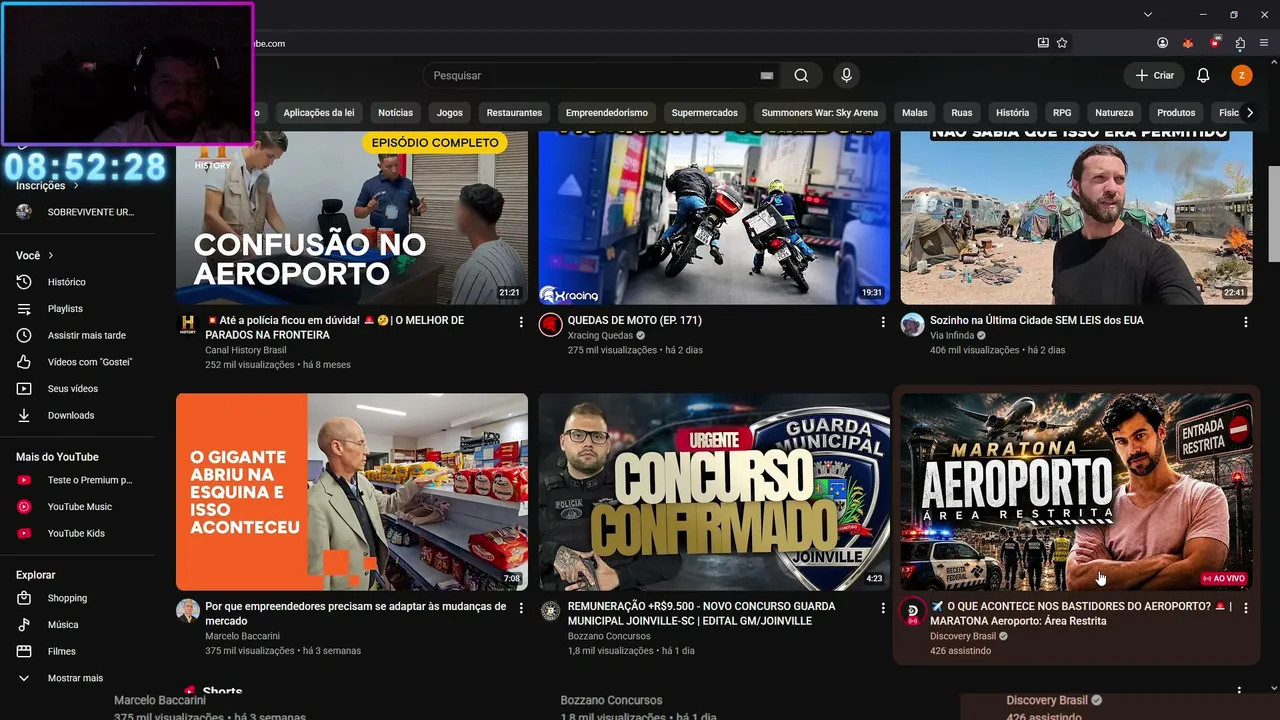The height and width of the screenshot is (720, 1280).
Task: Open the browser account icon
Action: [1162, 43]
